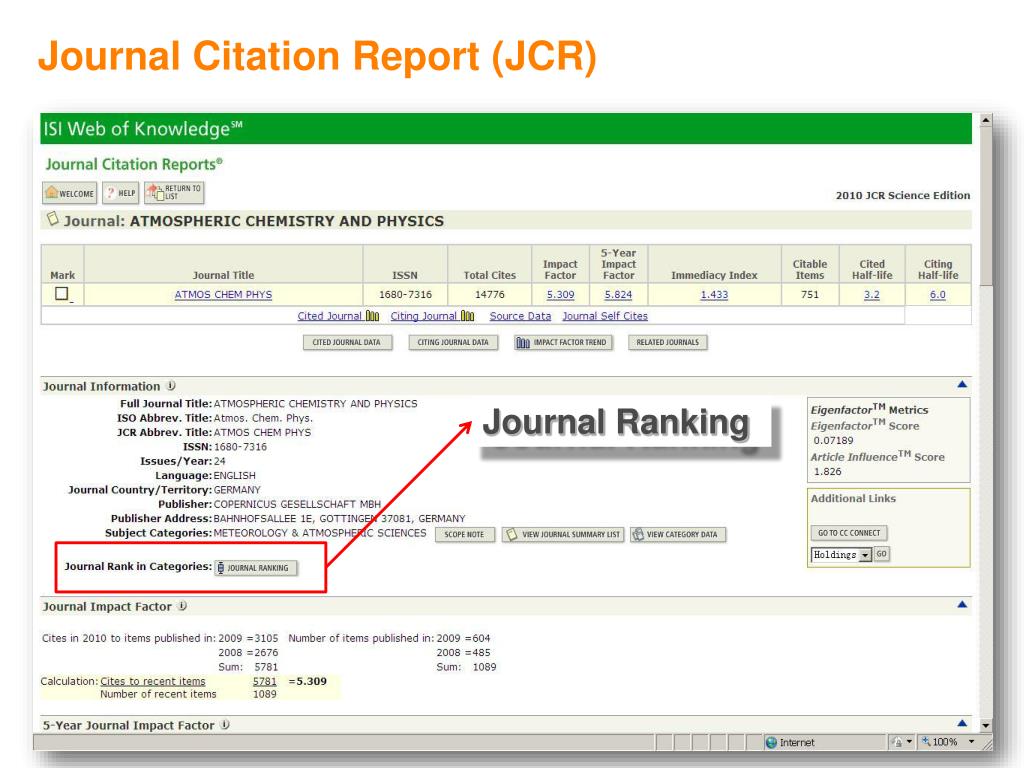Open the Citing Journal link
The width and height of the screenshot is (1024, 768).
tap(423, 316)
